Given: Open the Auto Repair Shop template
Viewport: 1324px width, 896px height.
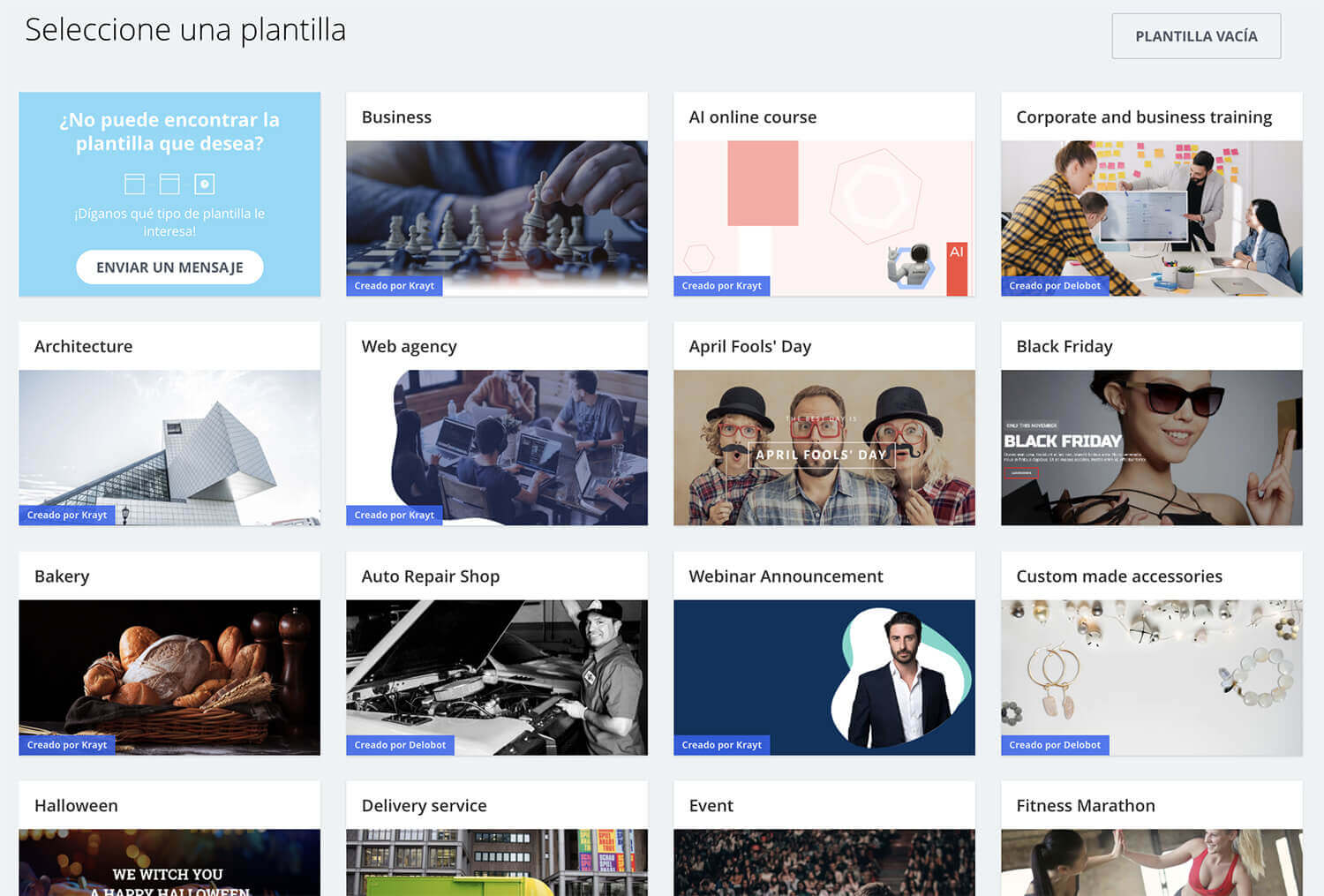Looking at the screenshot, I should point(496,676).
